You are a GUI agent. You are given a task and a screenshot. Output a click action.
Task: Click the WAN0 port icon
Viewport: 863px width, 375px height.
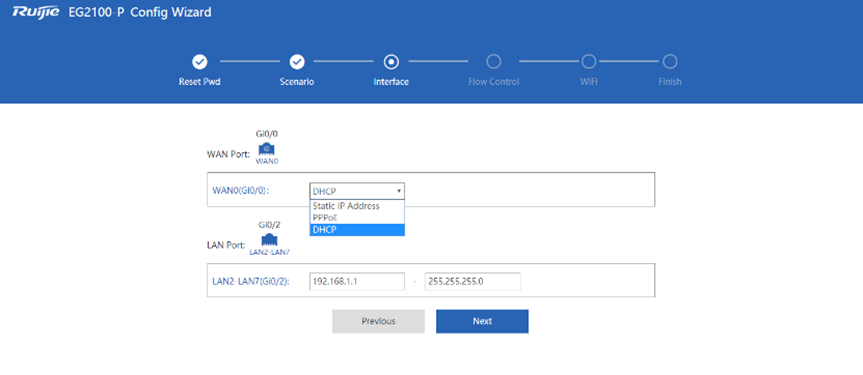point(267,149)
